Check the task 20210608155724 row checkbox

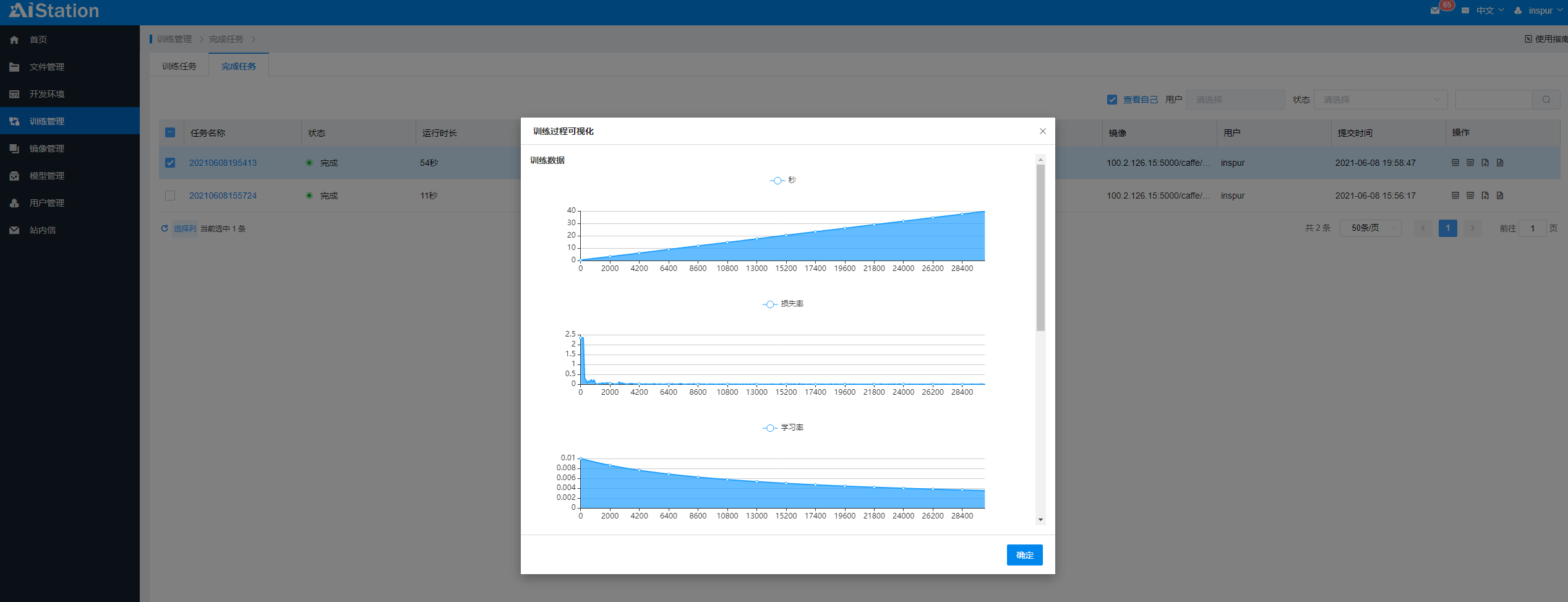(x=170, y=196)
